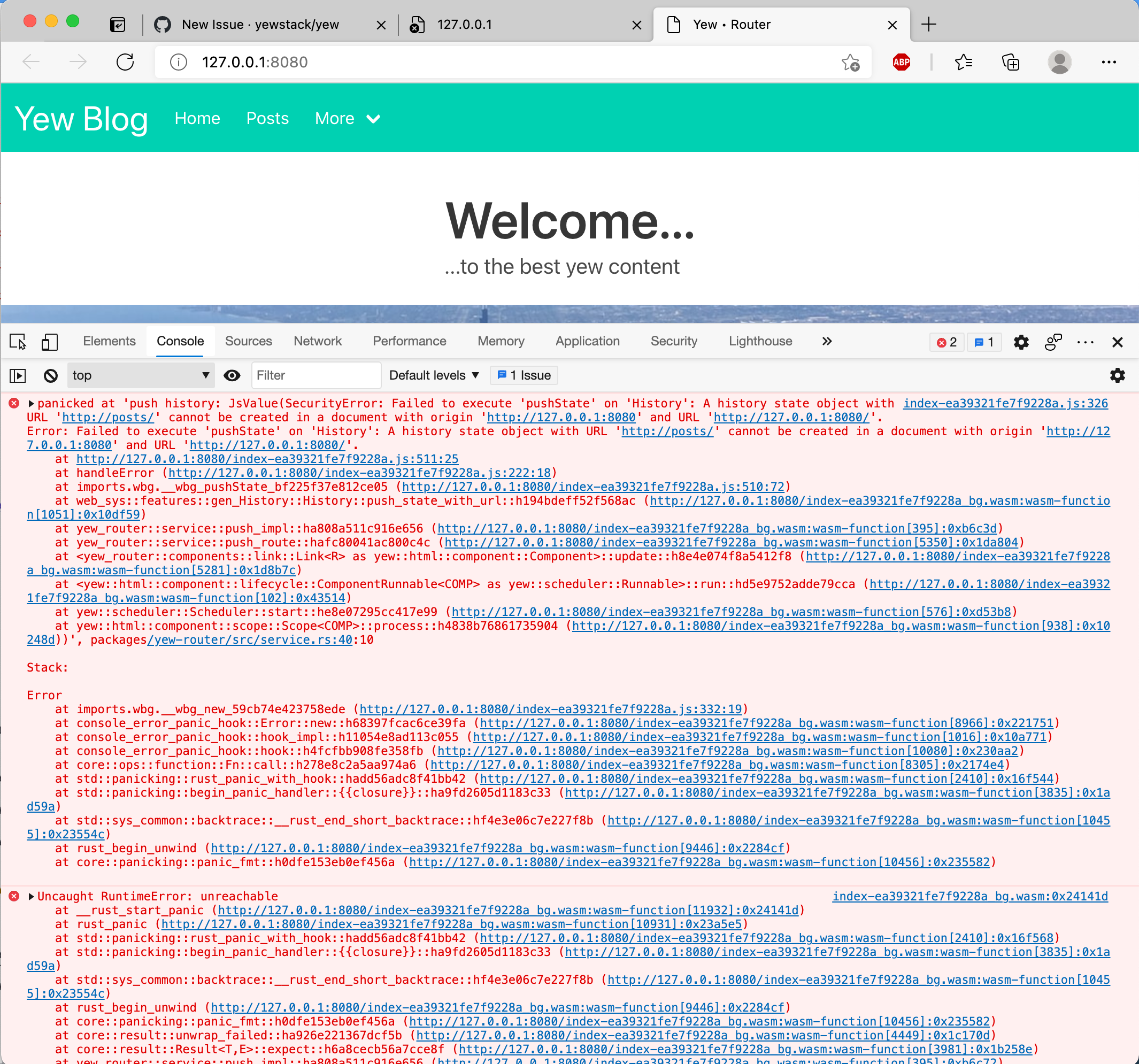
Task: Open the Default levels dropdown
Action: pyautogui.click(x=434, y=375)
